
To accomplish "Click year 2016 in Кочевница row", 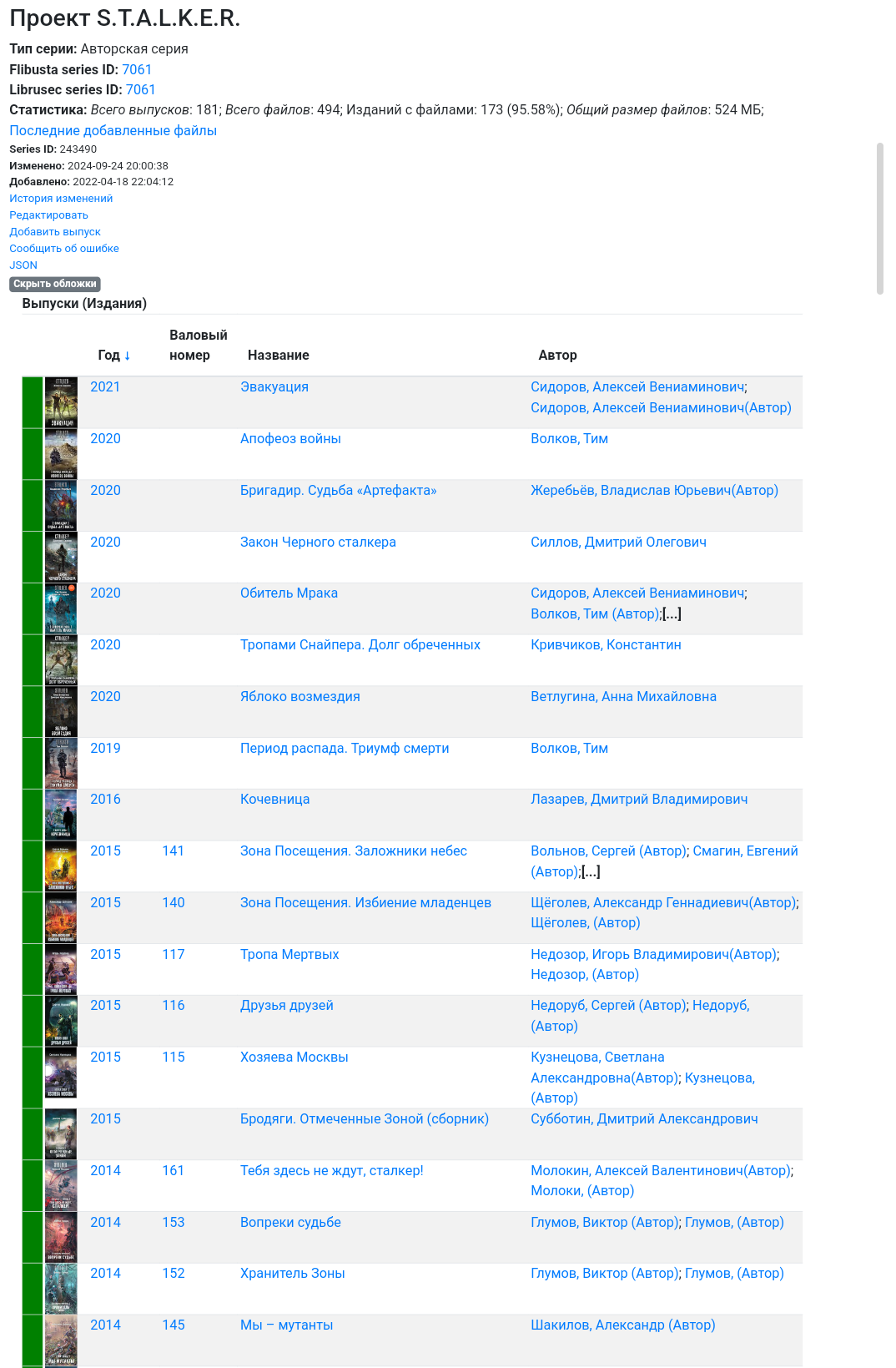I will (105, 800).
